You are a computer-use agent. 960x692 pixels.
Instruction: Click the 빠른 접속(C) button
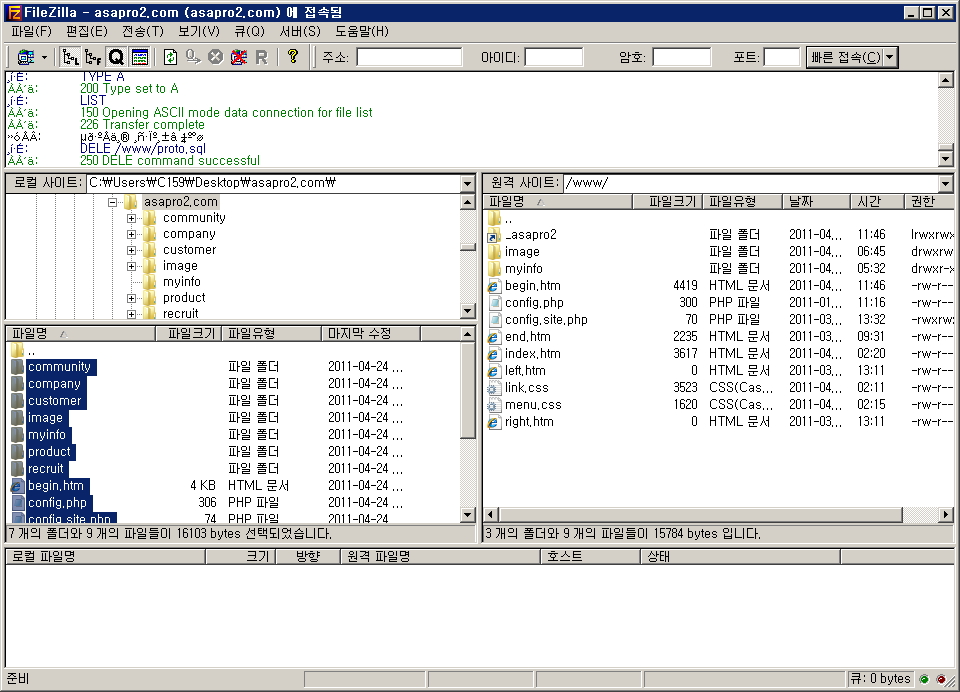pyautogui.click(x=844, y=57)
